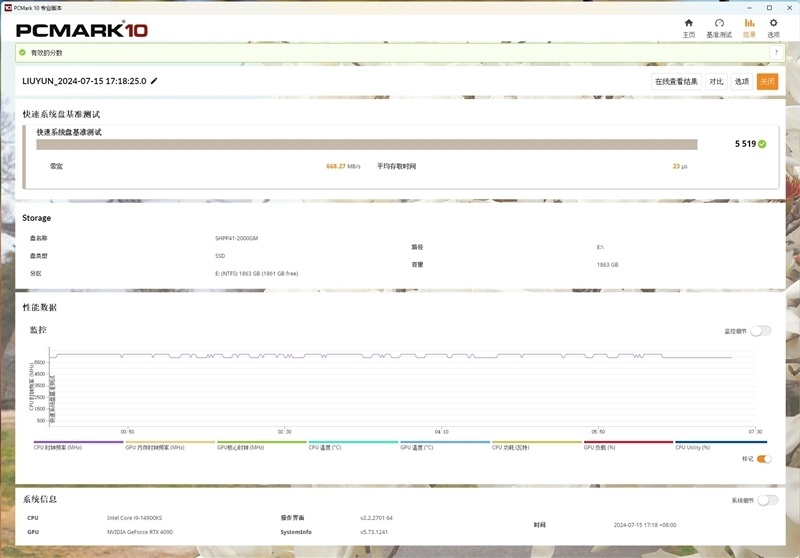Click result title LIUYUN_2024-07-15 17:18:25.0
800x558 pixels.
coord(84,81)
